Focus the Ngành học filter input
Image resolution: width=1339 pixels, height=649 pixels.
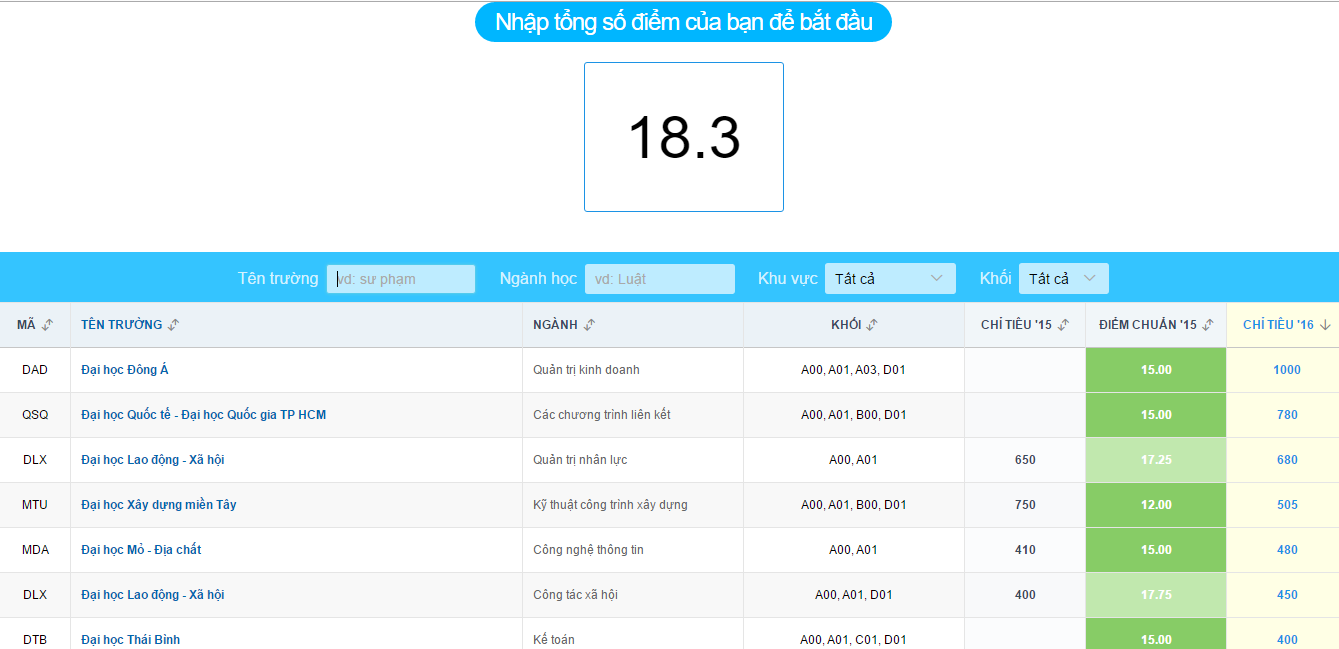[659, 279]
